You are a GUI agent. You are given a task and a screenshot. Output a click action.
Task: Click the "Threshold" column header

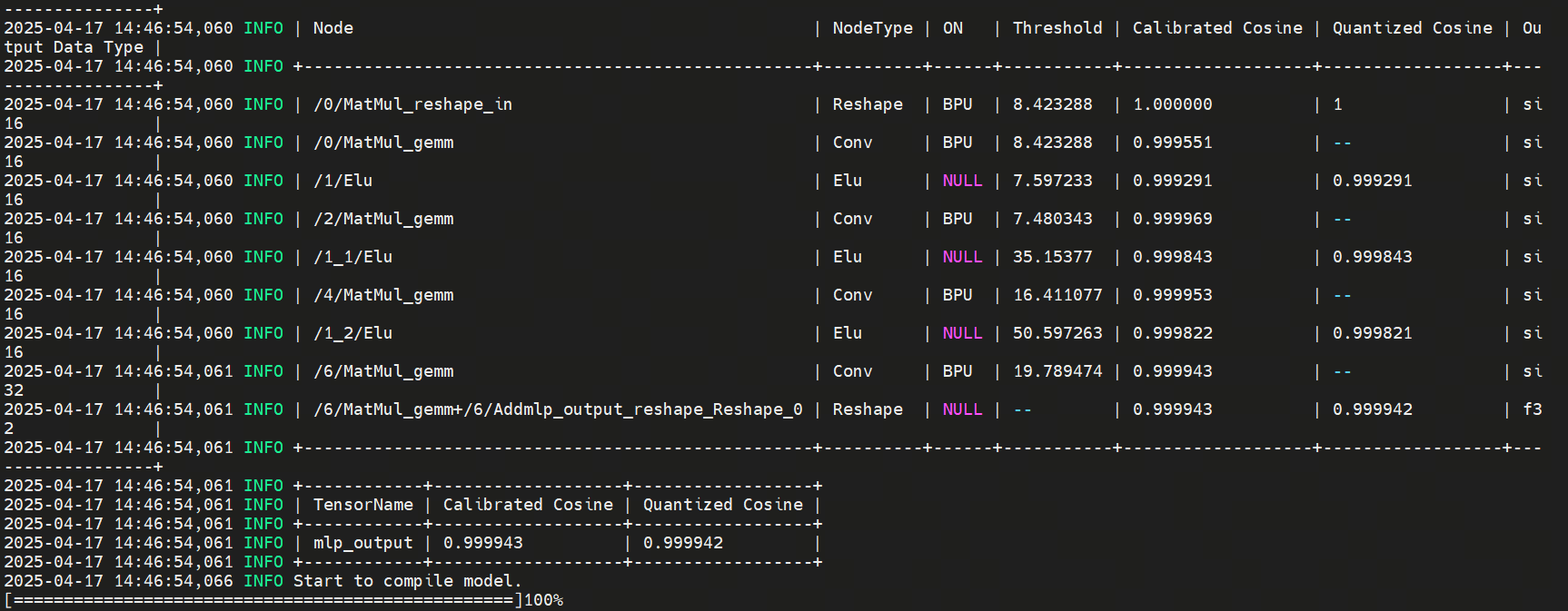[1057, 28]
